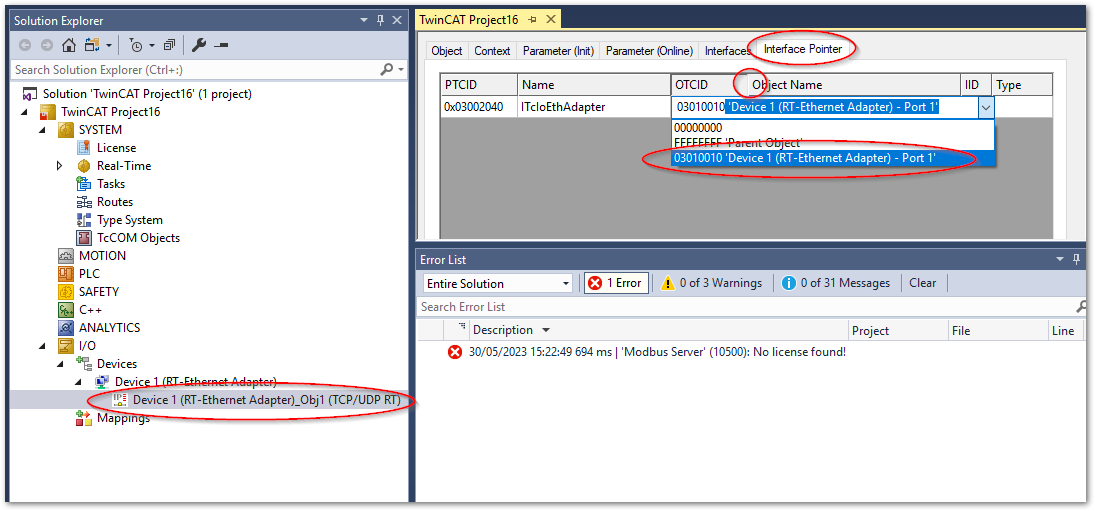Viewport: 1095px width, 511px height.
Task: Close the TwinCAT Project16 document tab
Action: click(550, 20)
